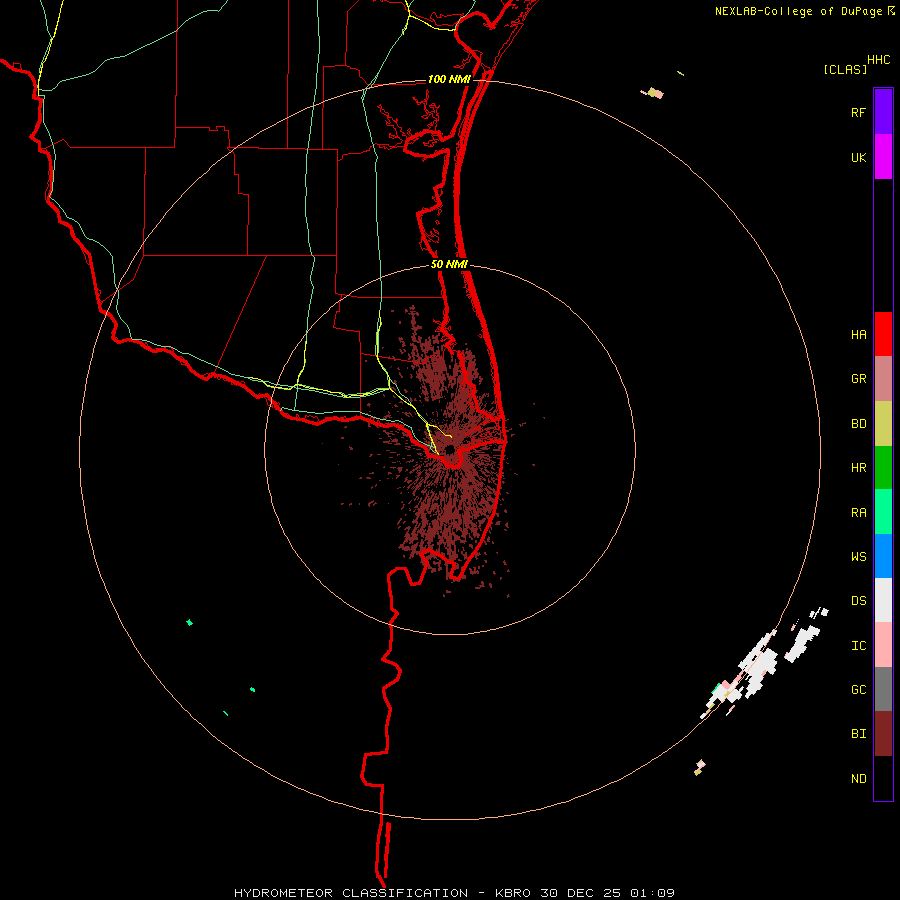
Task: Click the 'GC' legend label
Action: point(858,690)
